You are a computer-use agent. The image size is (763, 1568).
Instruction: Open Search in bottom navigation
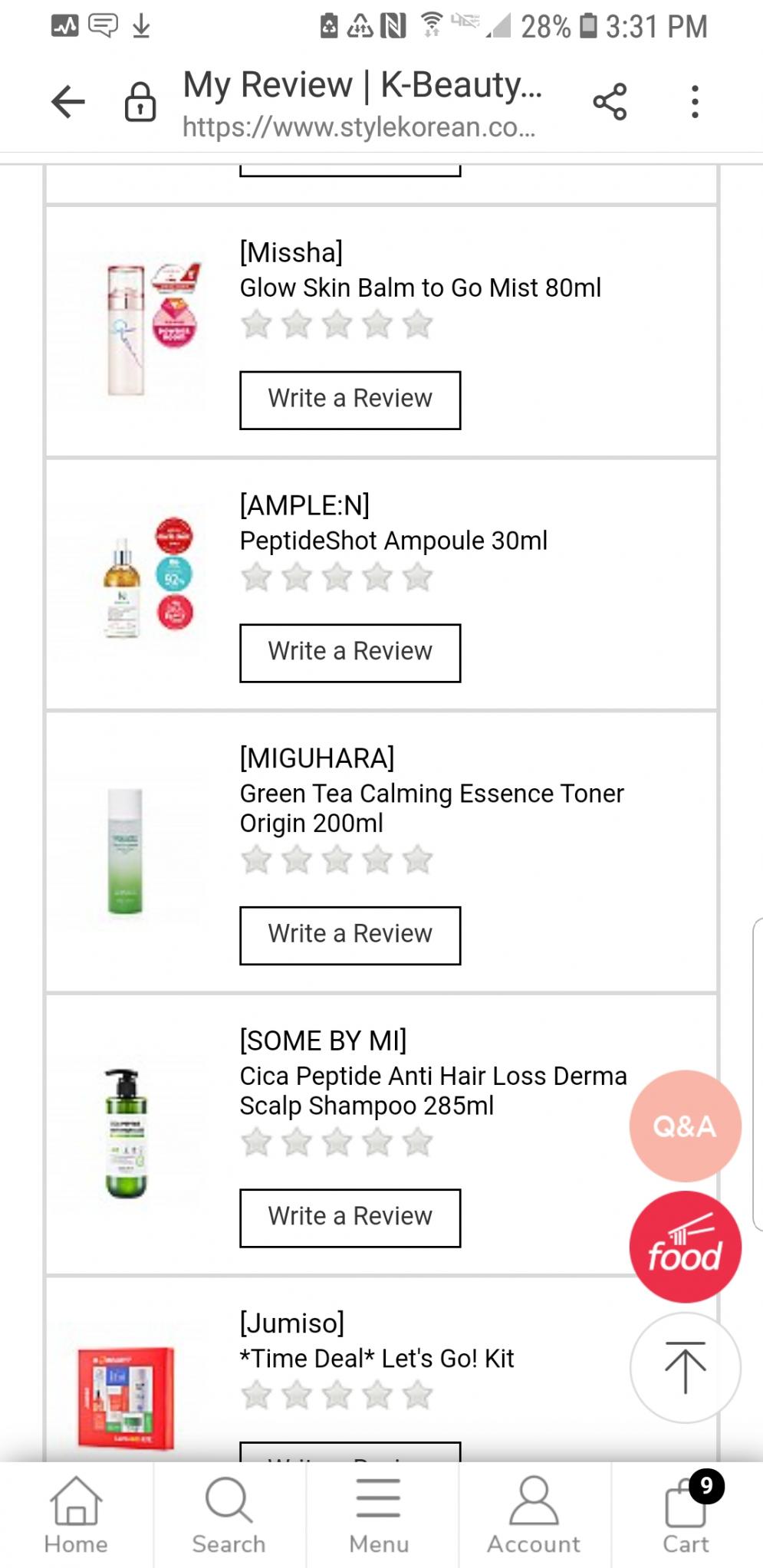pos(229,1515)
